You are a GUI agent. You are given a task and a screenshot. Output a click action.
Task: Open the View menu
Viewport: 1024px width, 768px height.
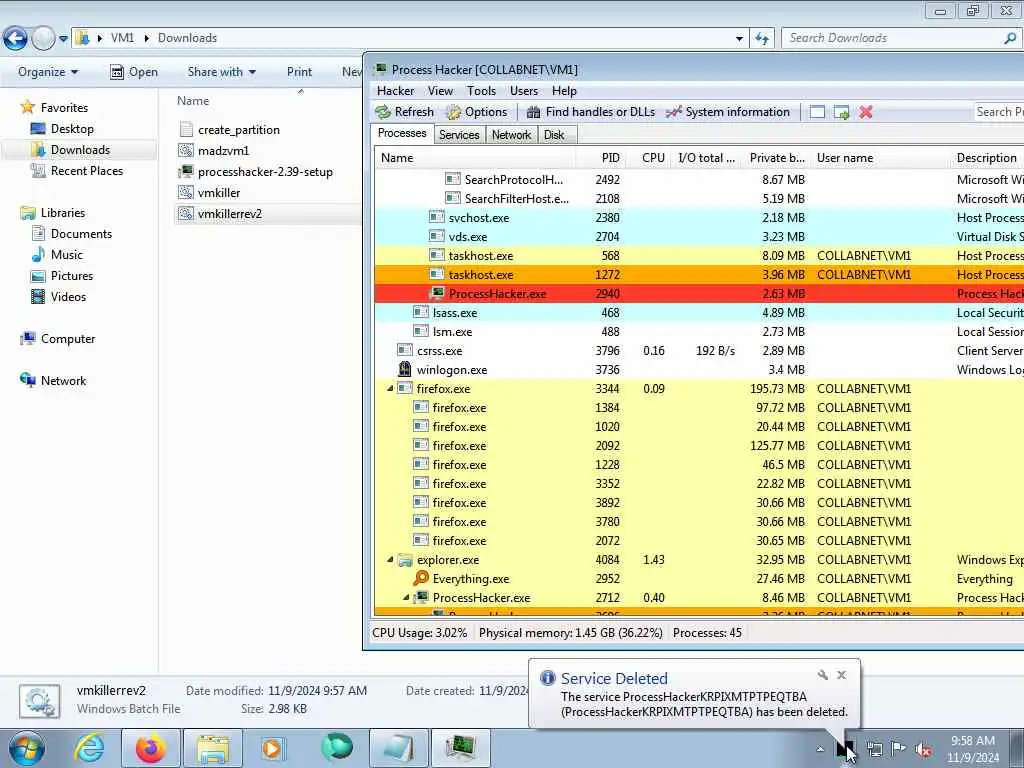click(x=440, y=91)
